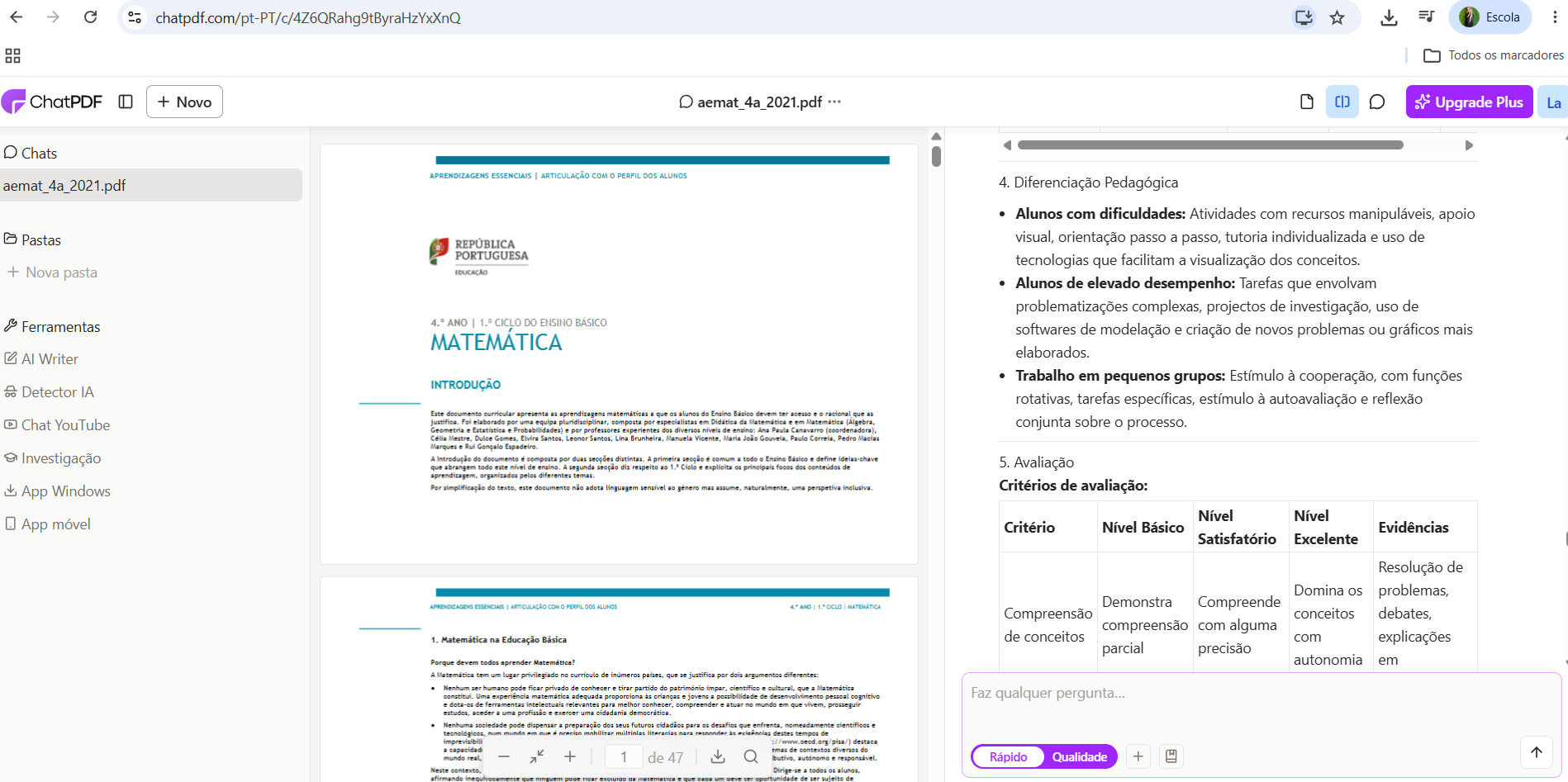Open browser downloads icon
This screenshot has width=1568, height=782.
pos(1389,17)
